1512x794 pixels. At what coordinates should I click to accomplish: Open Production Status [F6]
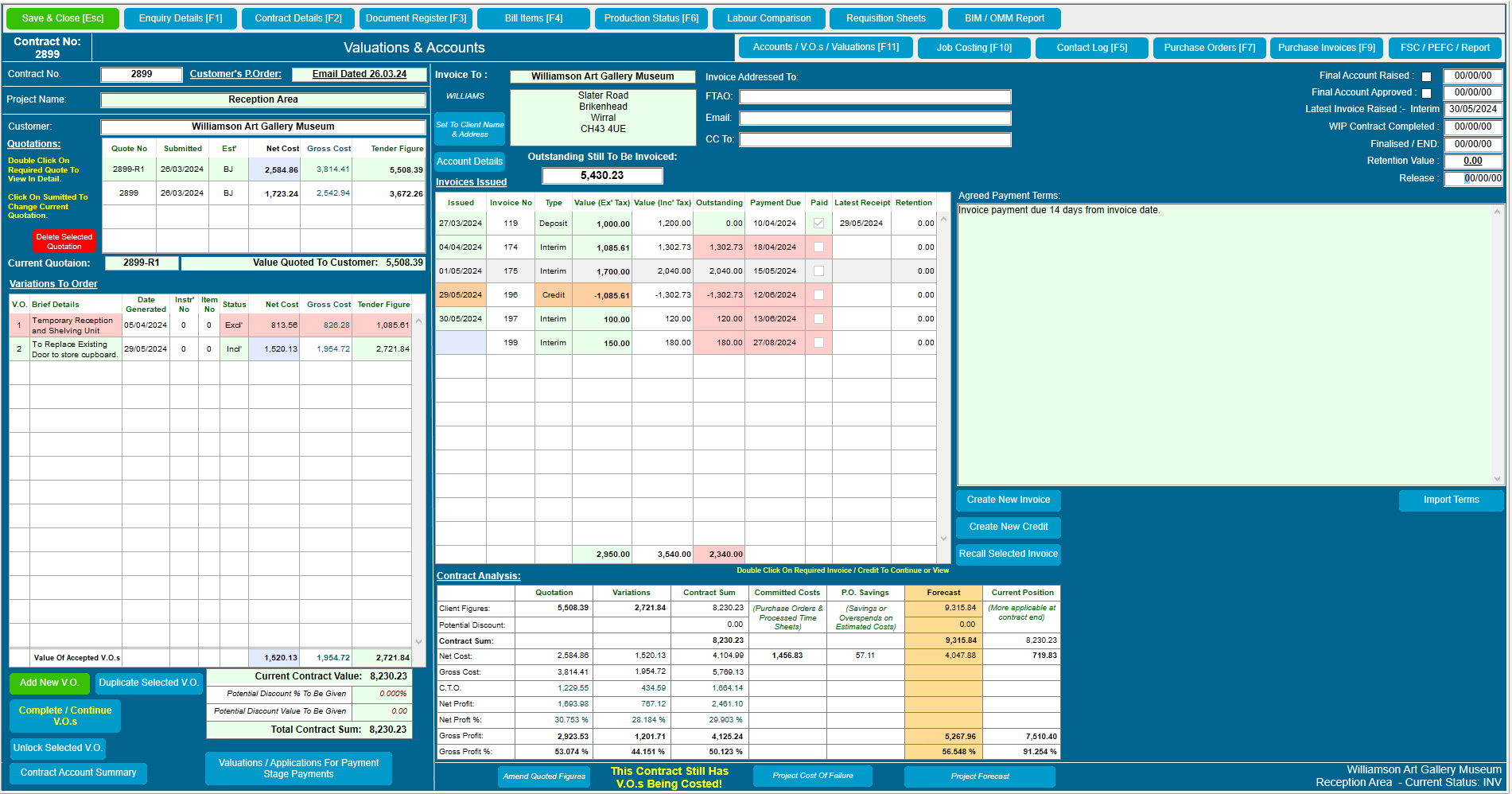(x=651, y=18)
